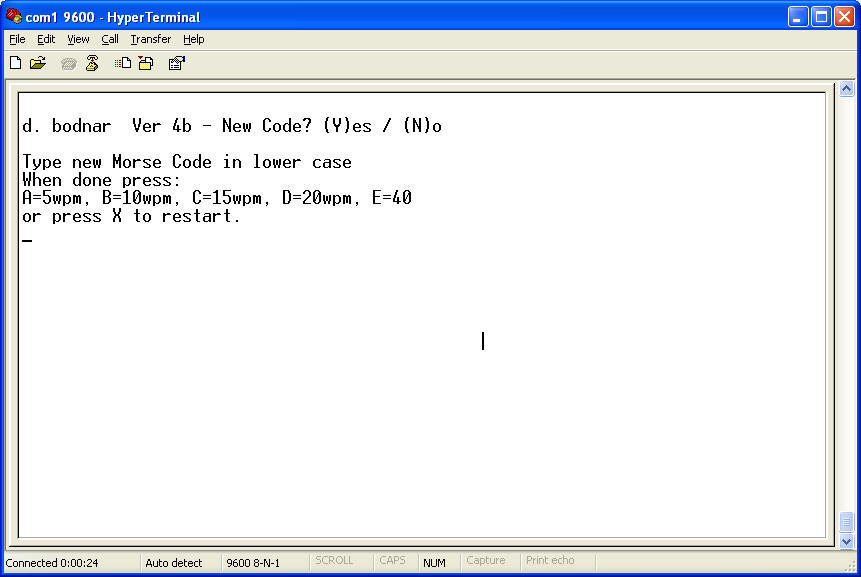Expand the Call menu

110,39
